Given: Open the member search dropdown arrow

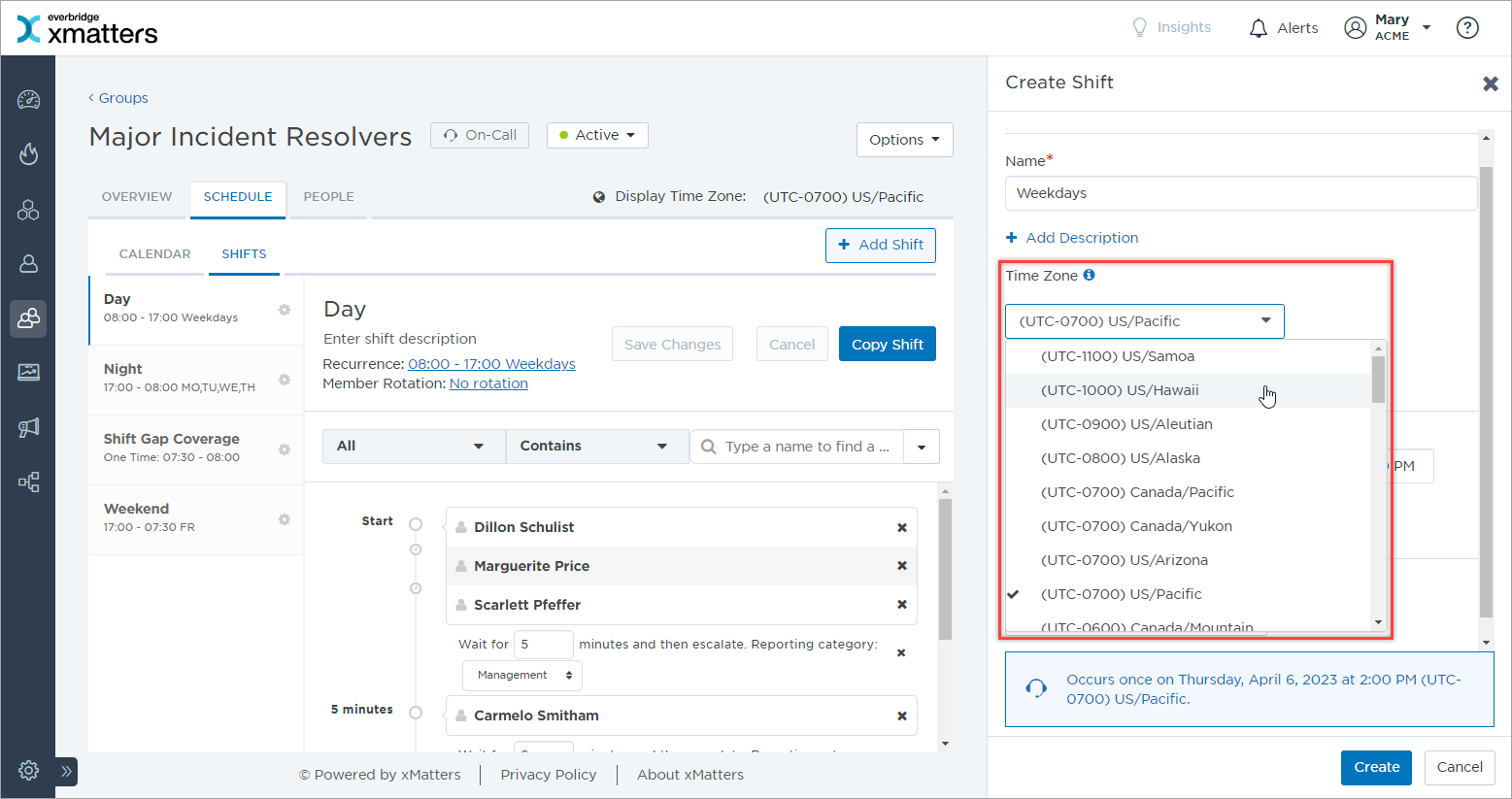Looking at the screenshot, I should 922,447.
